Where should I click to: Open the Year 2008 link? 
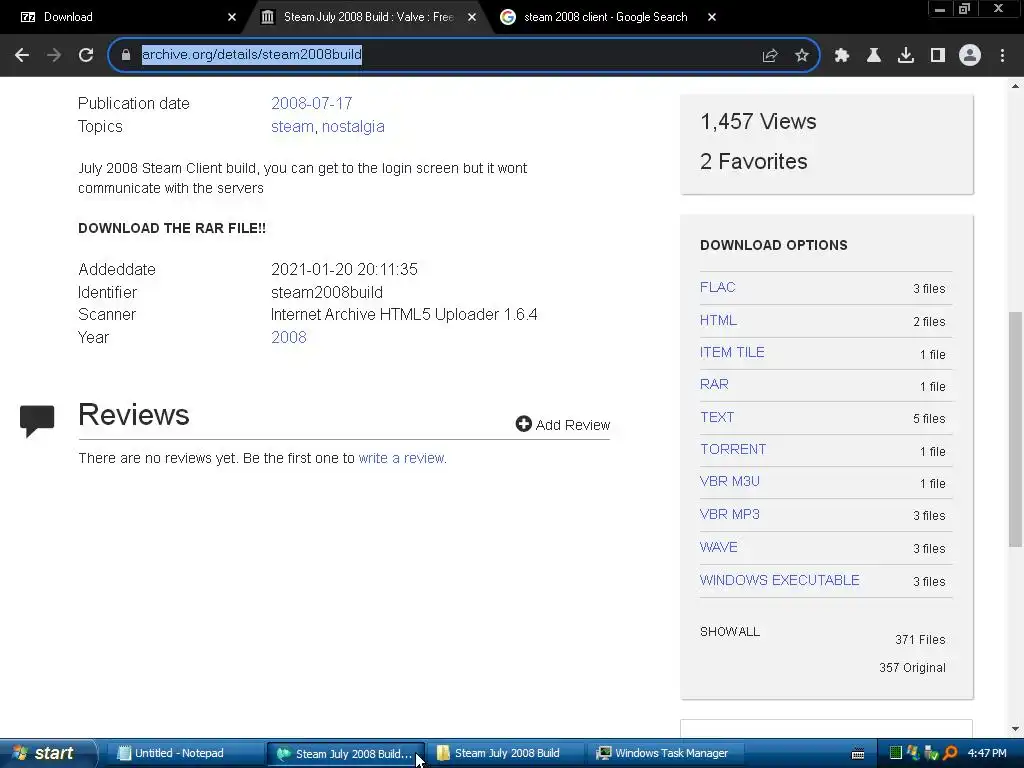[x=289, y=337]
